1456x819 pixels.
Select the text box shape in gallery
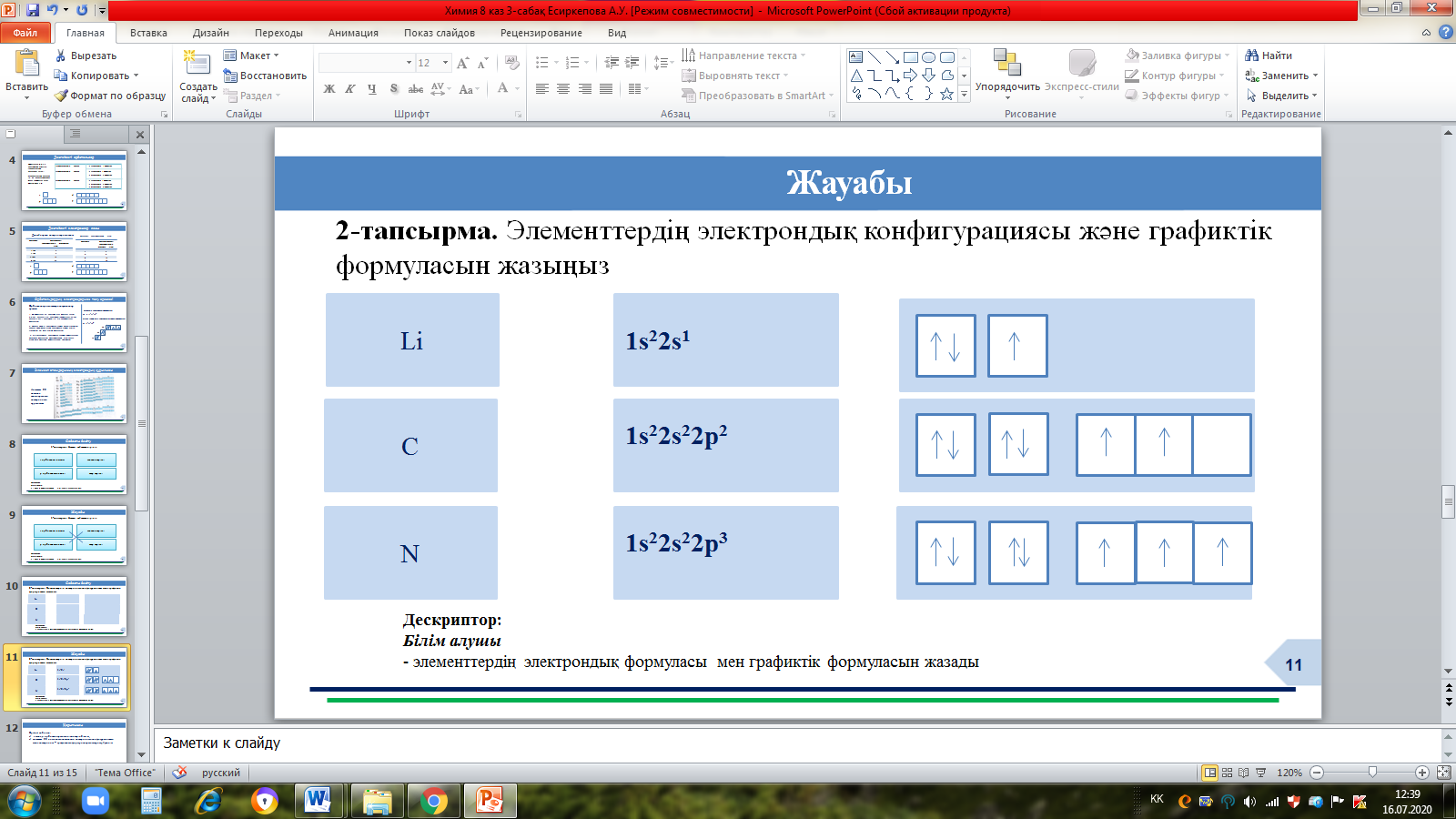click(x=856, y=56)
